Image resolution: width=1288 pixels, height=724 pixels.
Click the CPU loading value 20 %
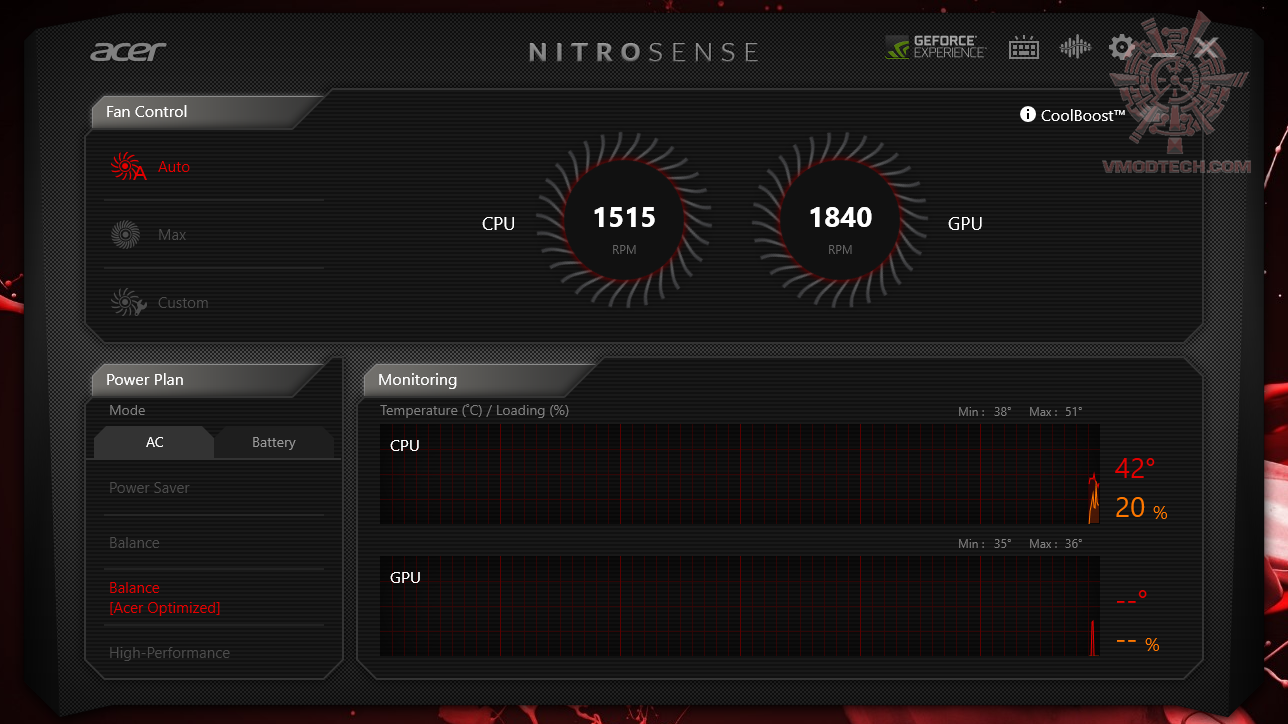(1141, 508)
